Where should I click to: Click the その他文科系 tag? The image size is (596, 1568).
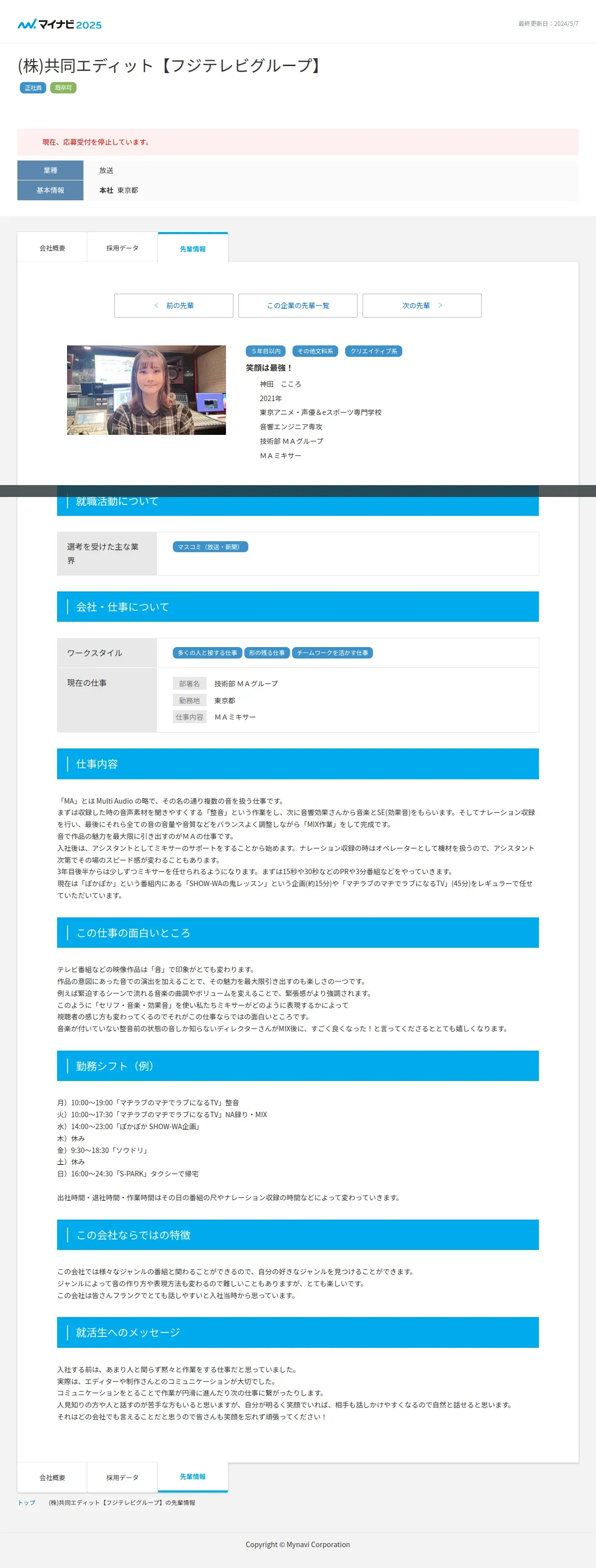pyautogui.click(x=315, y=351)
